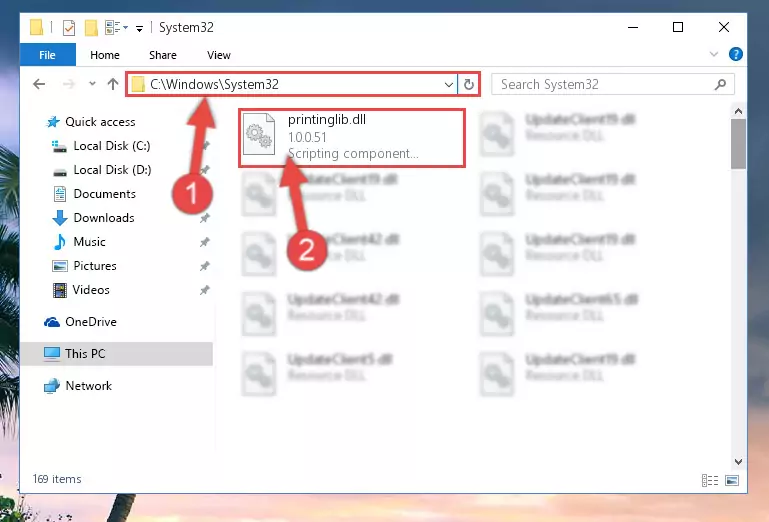Open Downloads in the sidebar

pyautogui.click(x=93, y=218)
